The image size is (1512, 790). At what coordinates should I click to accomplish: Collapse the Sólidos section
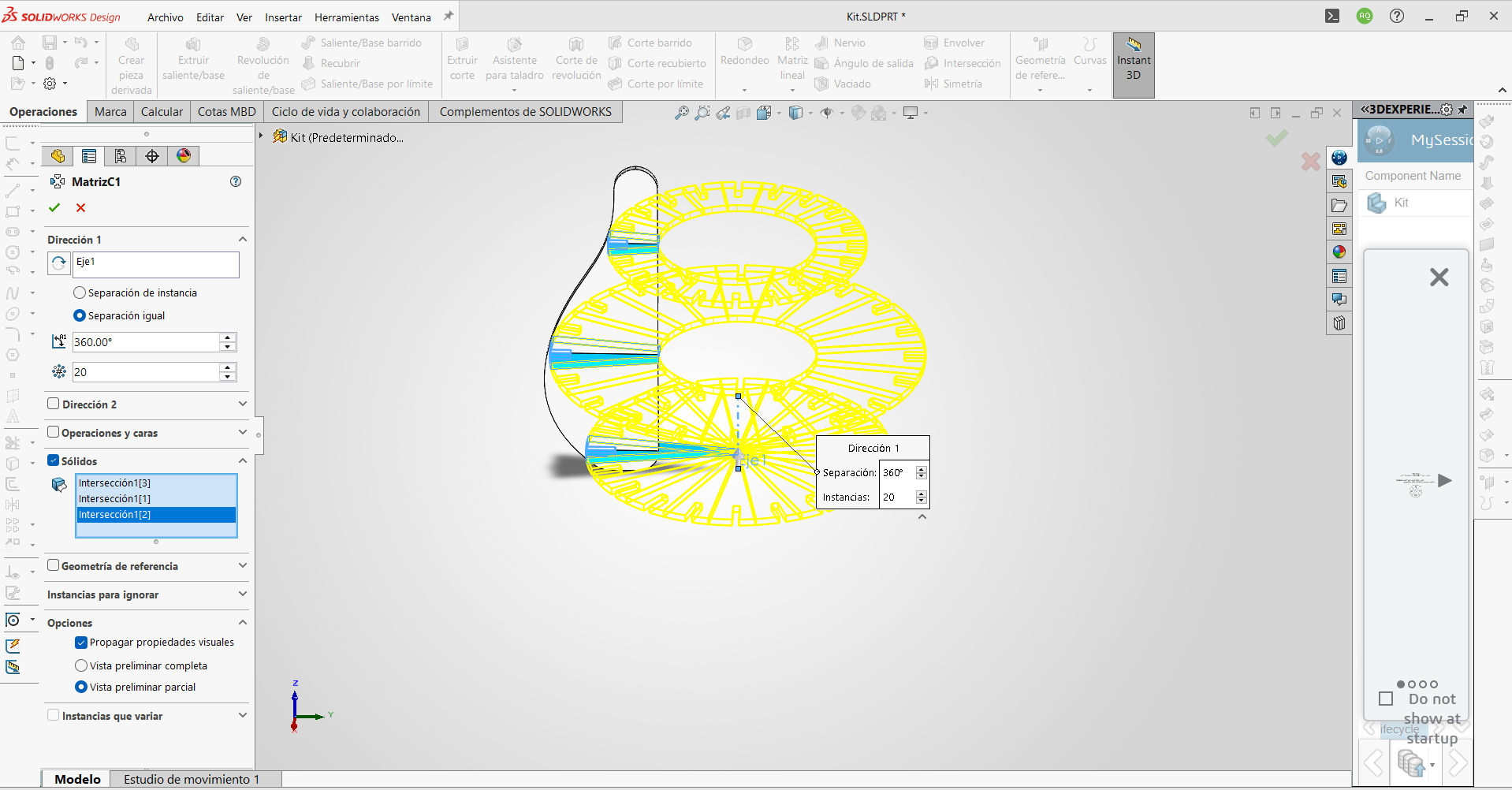(243, 460)
